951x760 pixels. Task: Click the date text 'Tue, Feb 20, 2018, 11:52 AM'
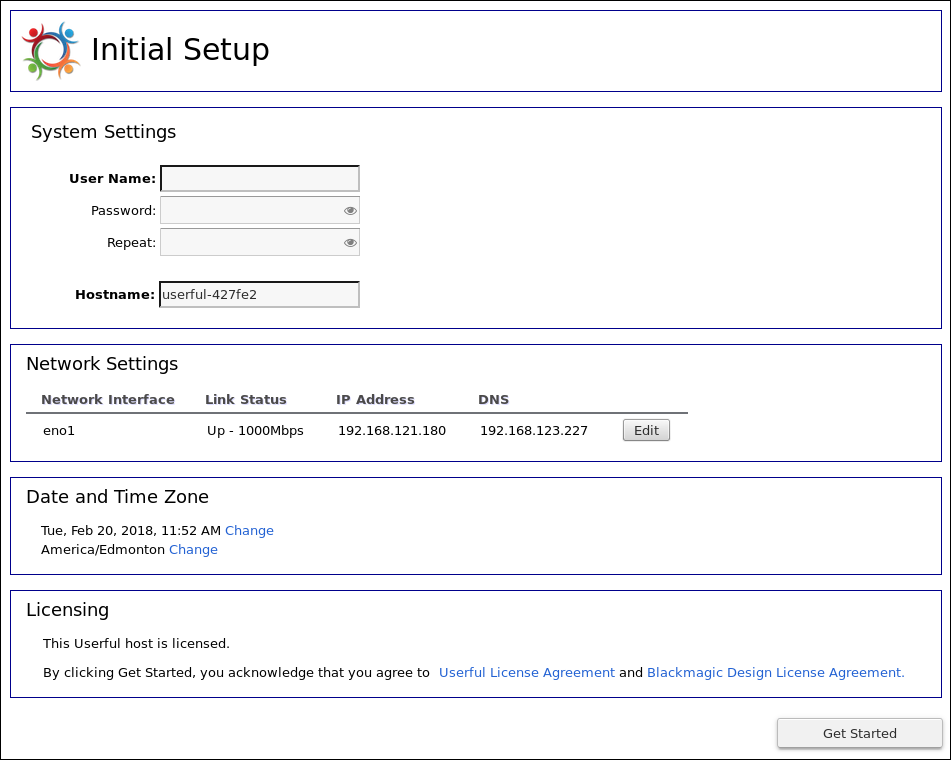coord(131,531)
